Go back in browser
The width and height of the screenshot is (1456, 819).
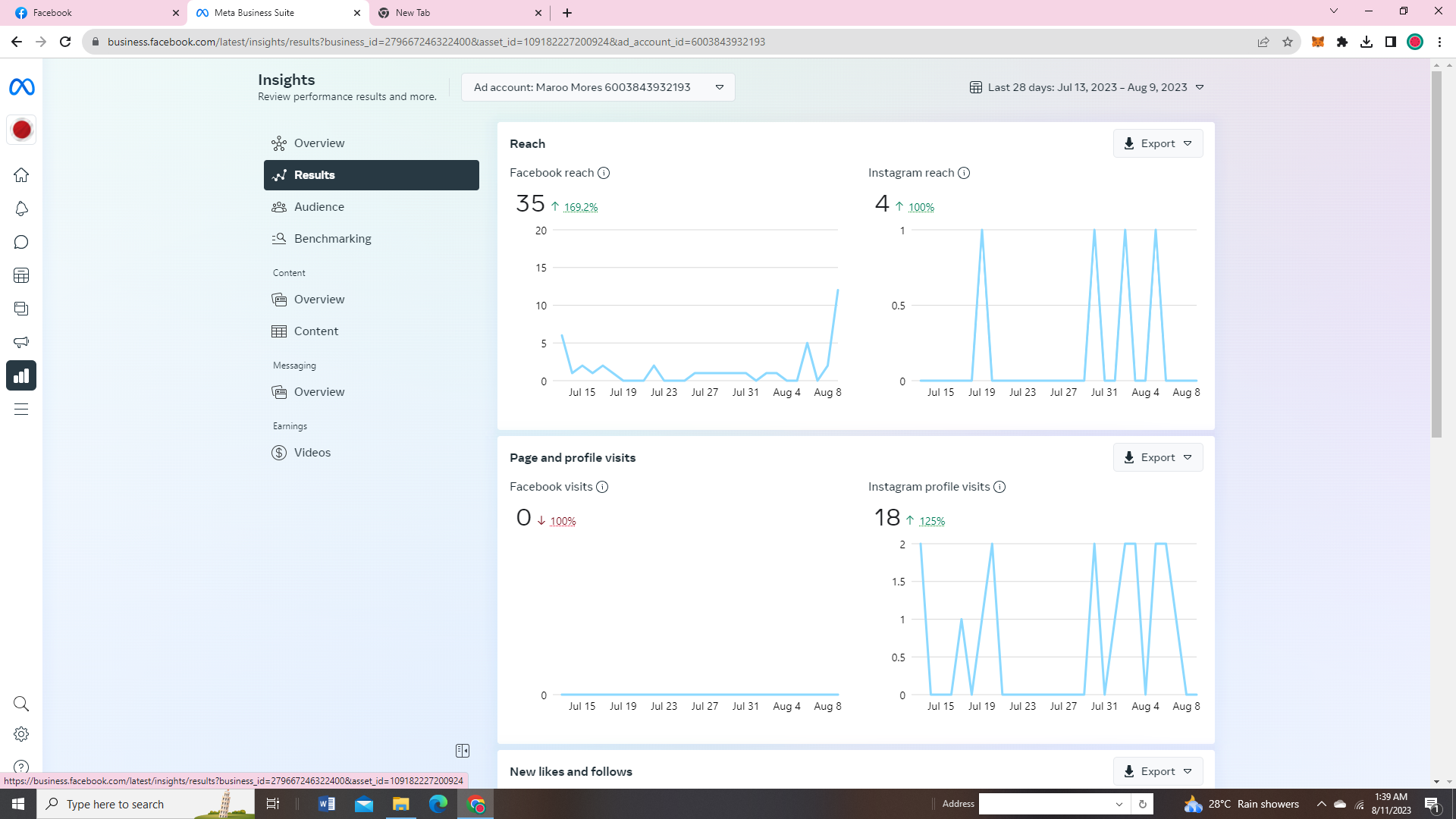point(17,42)
